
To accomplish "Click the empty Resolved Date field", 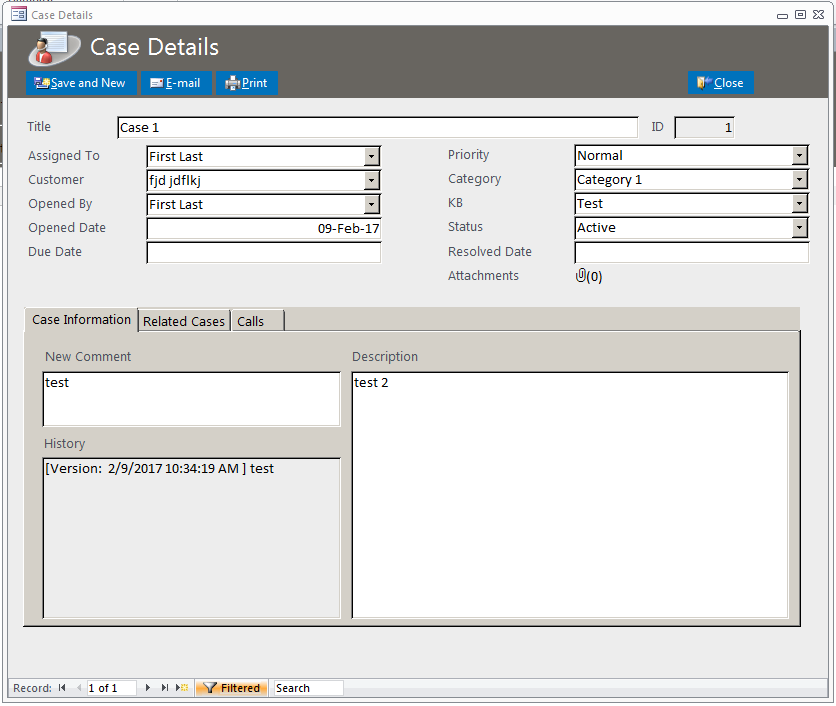I will (692, 253).
